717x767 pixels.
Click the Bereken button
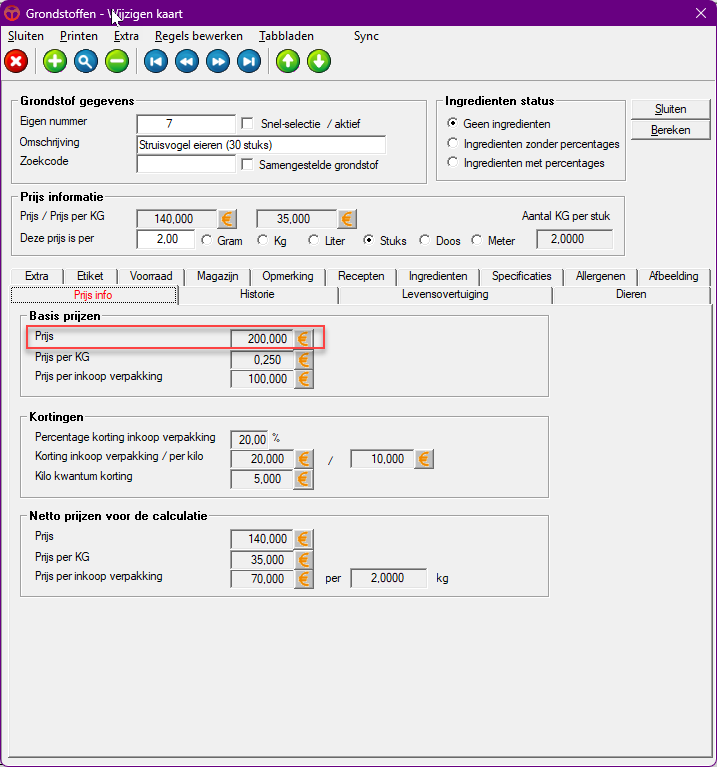(x=671, y=130)
